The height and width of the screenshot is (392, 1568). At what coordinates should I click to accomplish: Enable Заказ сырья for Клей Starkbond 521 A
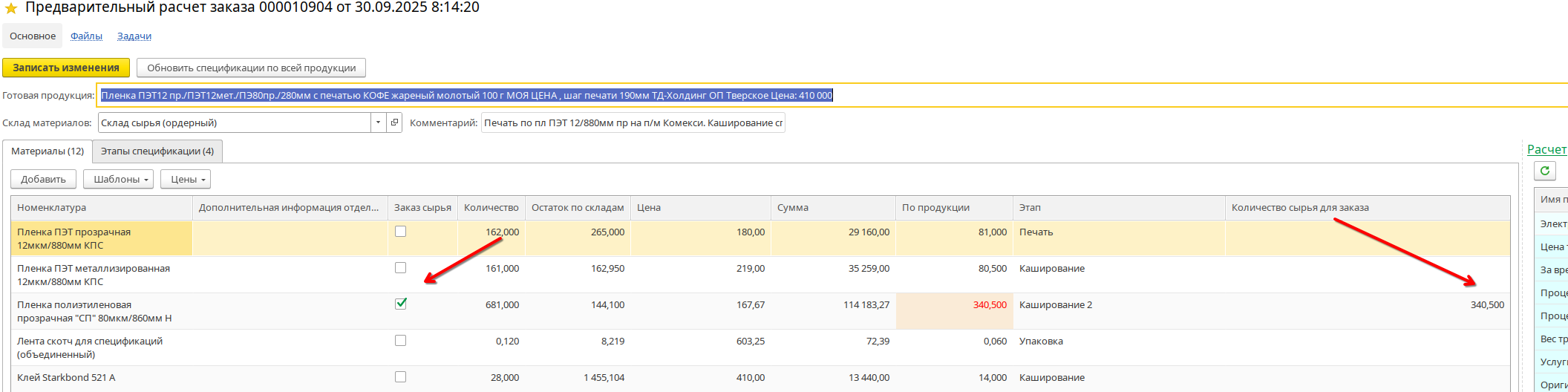point(401,377)
